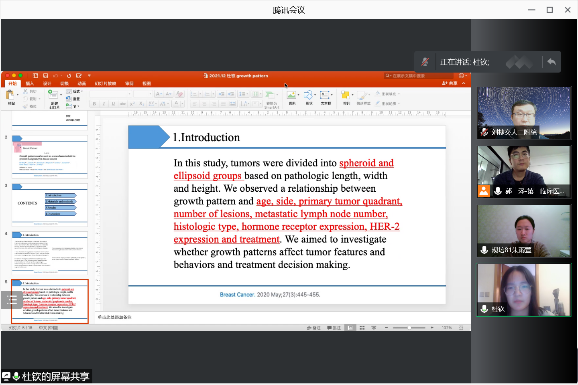Switch to Normal view in status bar
The width and height of the screenshot is (578, 385).
(x=350, y=327)
